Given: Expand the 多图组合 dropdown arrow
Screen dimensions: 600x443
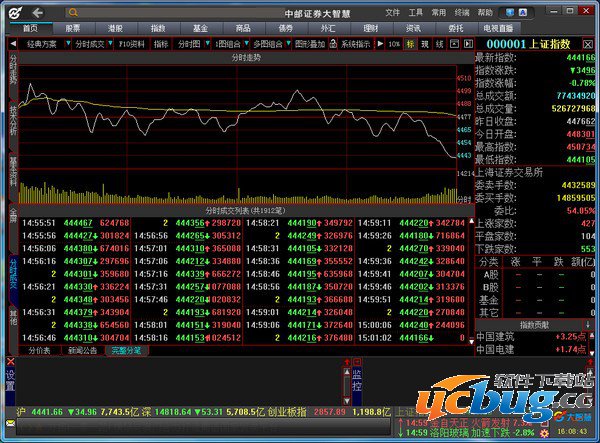Looking at the screenshot, I should (288, 44).
